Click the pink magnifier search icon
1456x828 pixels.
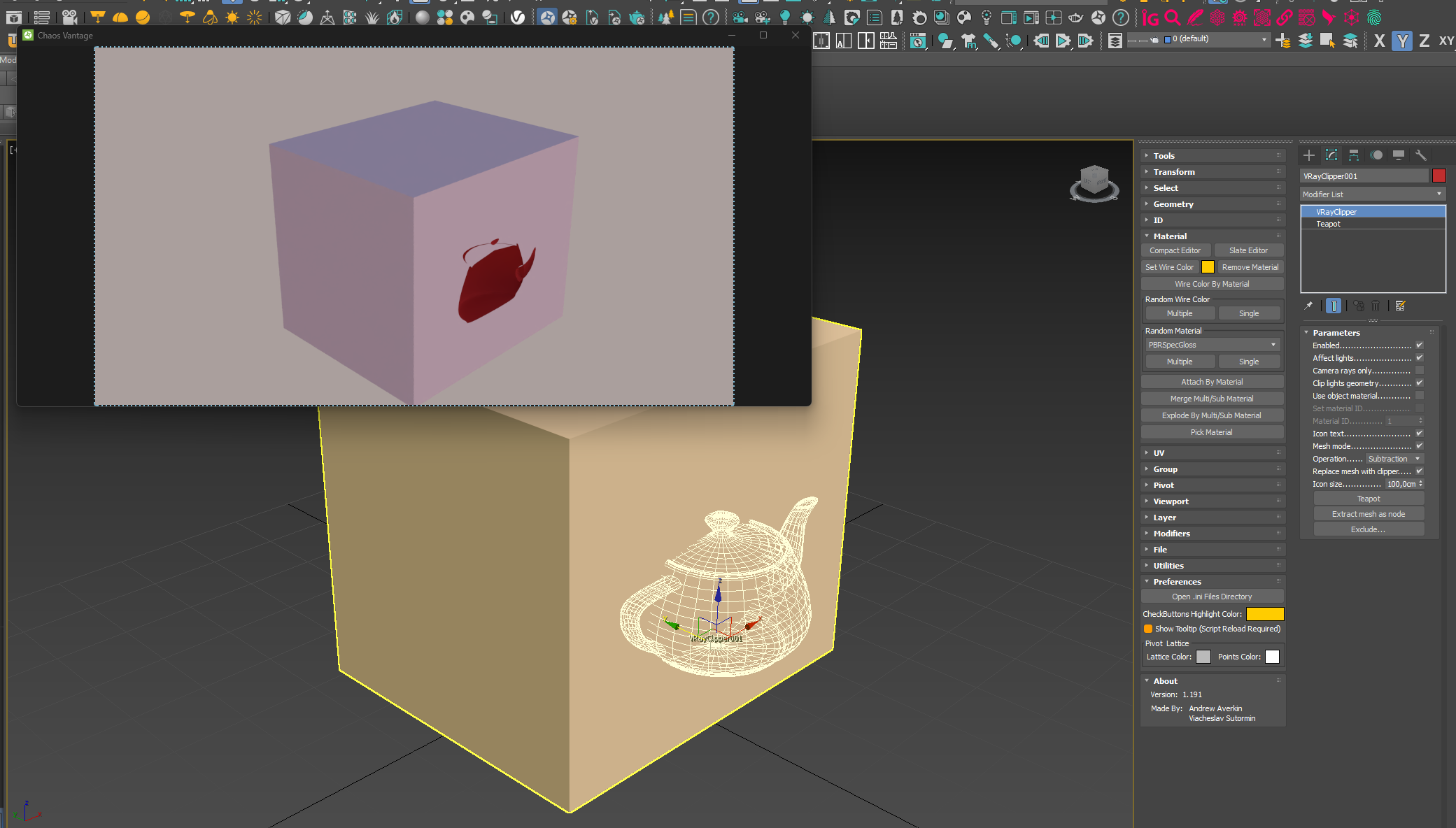pyautogui.click(x=1173, y=17)
